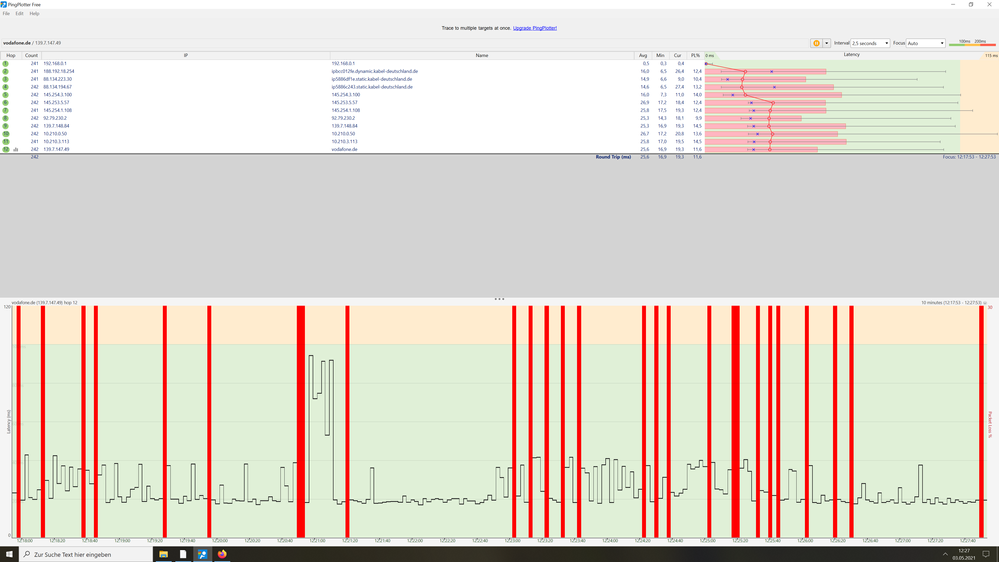The image size is (999, 562).
Task: Click vodafone.de in the Name column
Action: (x=344, y=149)
